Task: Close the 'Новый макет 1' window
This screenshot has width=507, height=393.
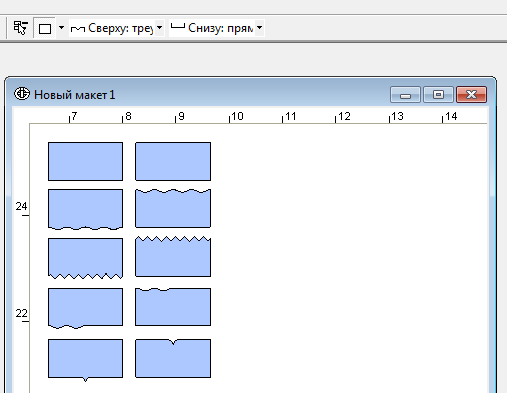Action: pos(471,95)
